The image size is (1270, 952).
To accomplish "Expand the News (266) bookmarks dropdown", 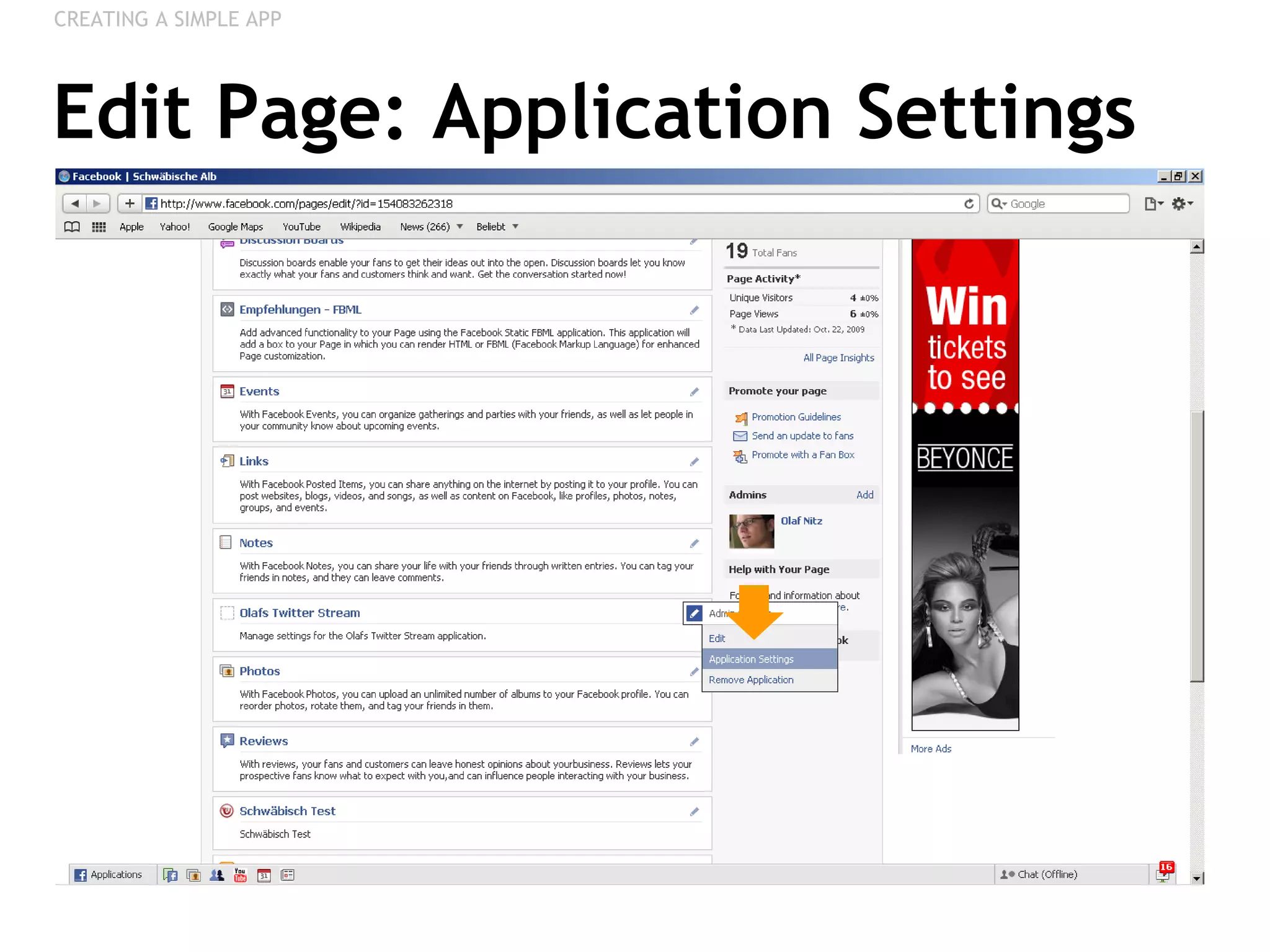I will pos(460,227).
